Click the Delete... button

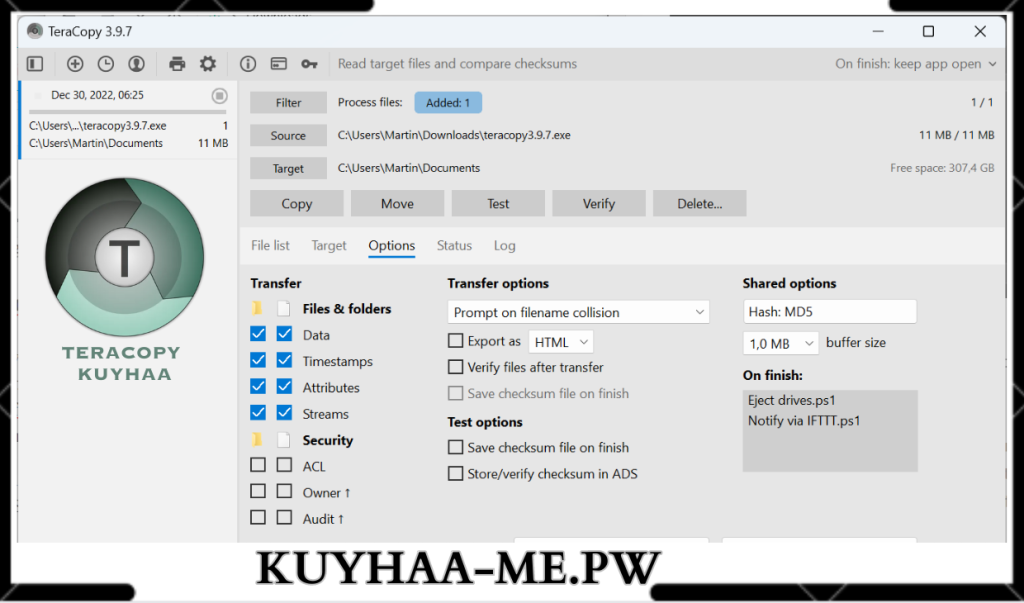pos(699,204)
